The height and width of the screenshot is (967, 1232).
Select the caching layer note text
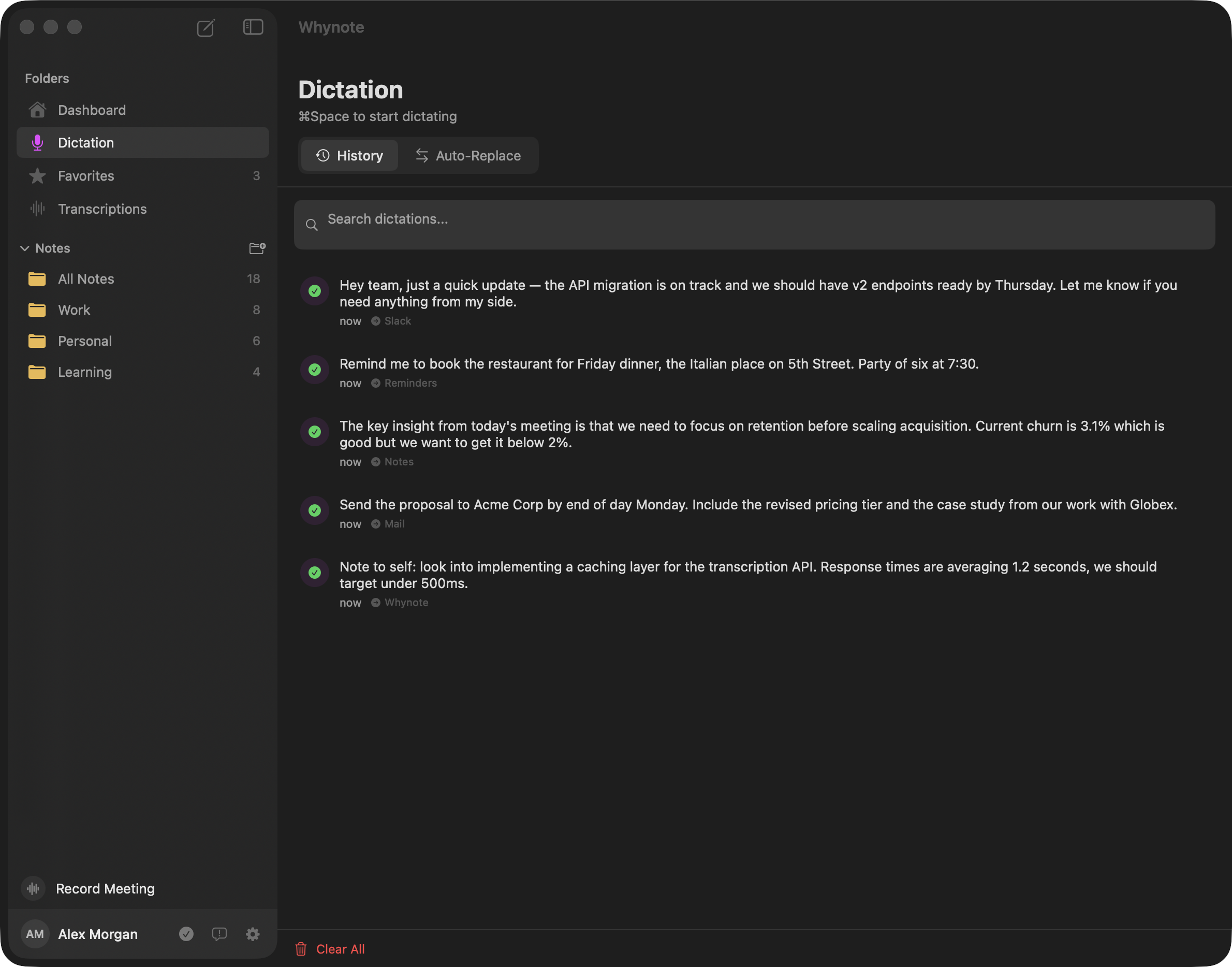[x=748, y=575]
